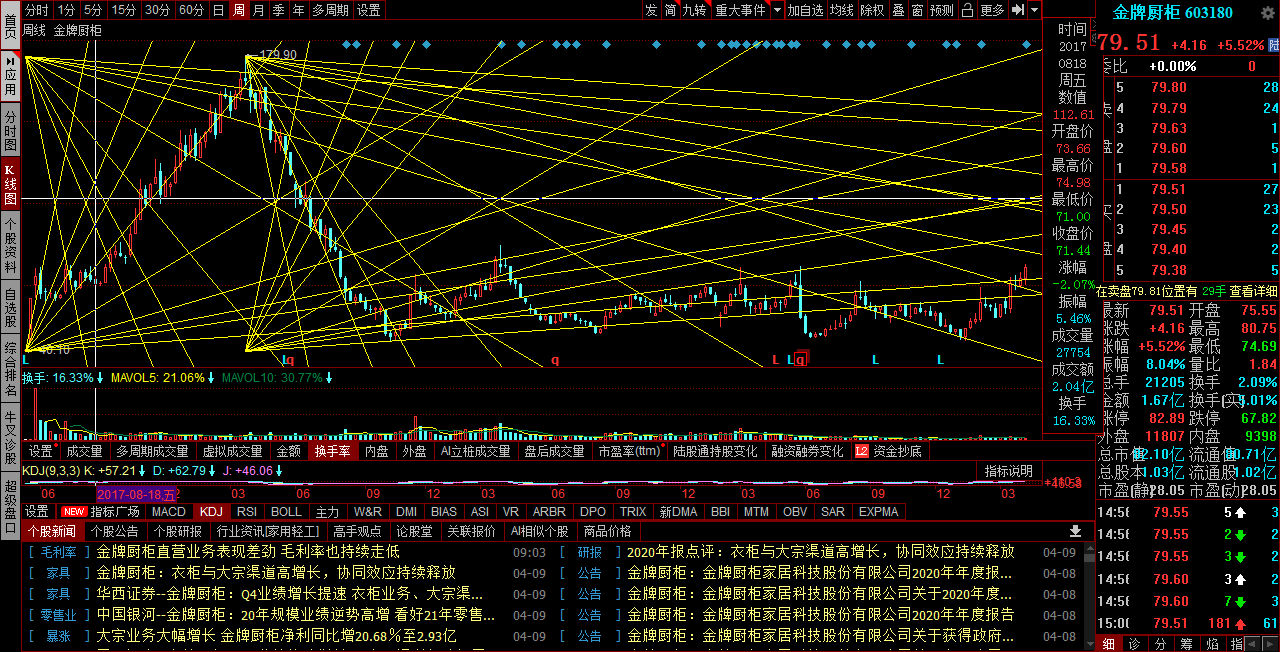Open news 金牌厨柜直营业务表现差劲 毛利率也持续走低

(x=248, y=551)
